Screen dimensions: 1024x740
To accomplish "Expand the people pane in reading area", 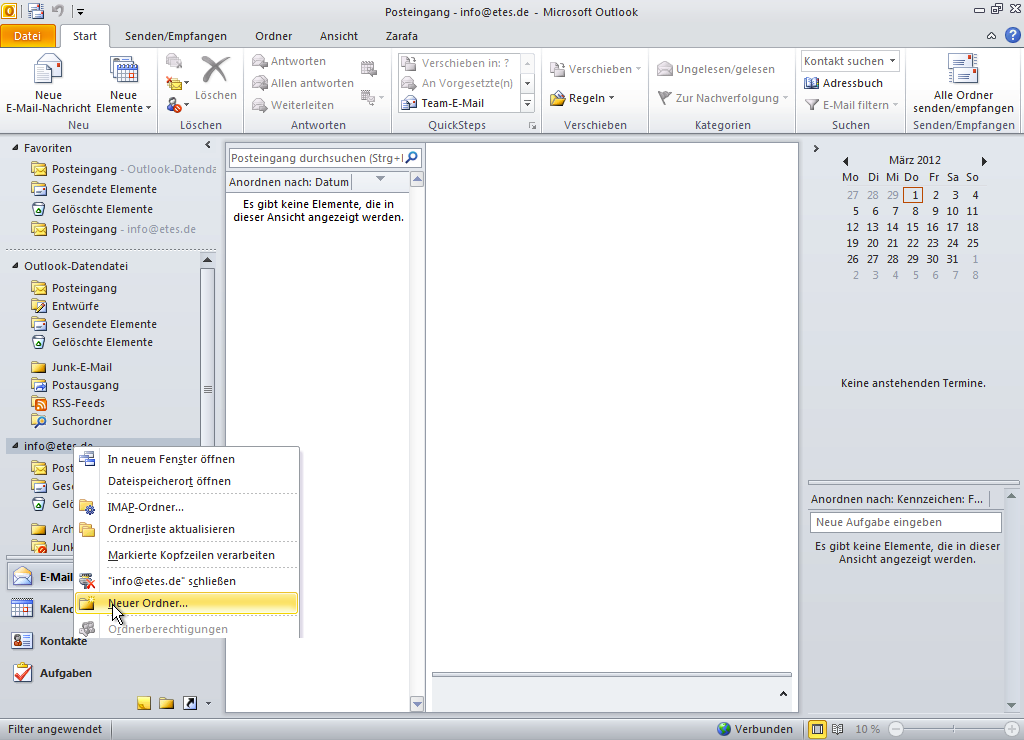I will click(783, 694).
